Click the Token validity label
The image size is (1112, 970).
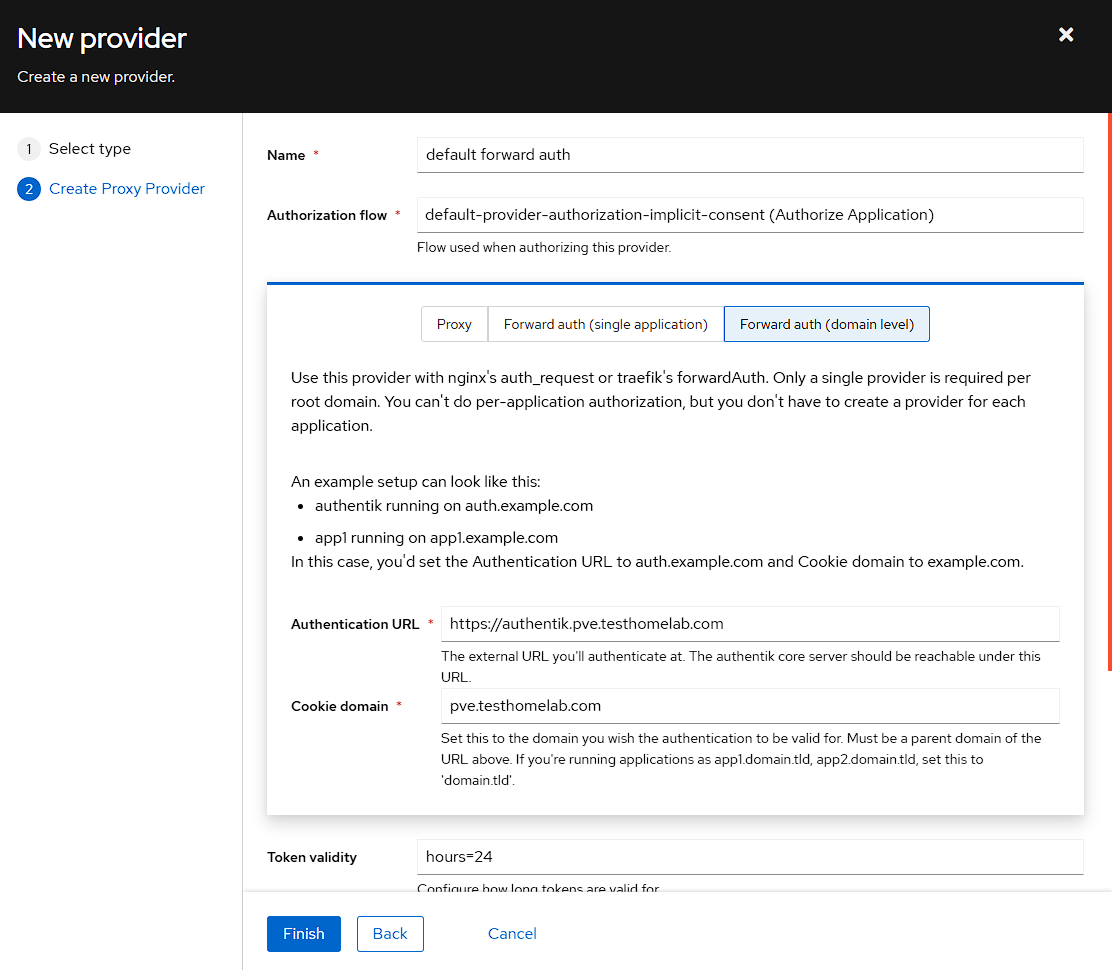tap(312, 858)
